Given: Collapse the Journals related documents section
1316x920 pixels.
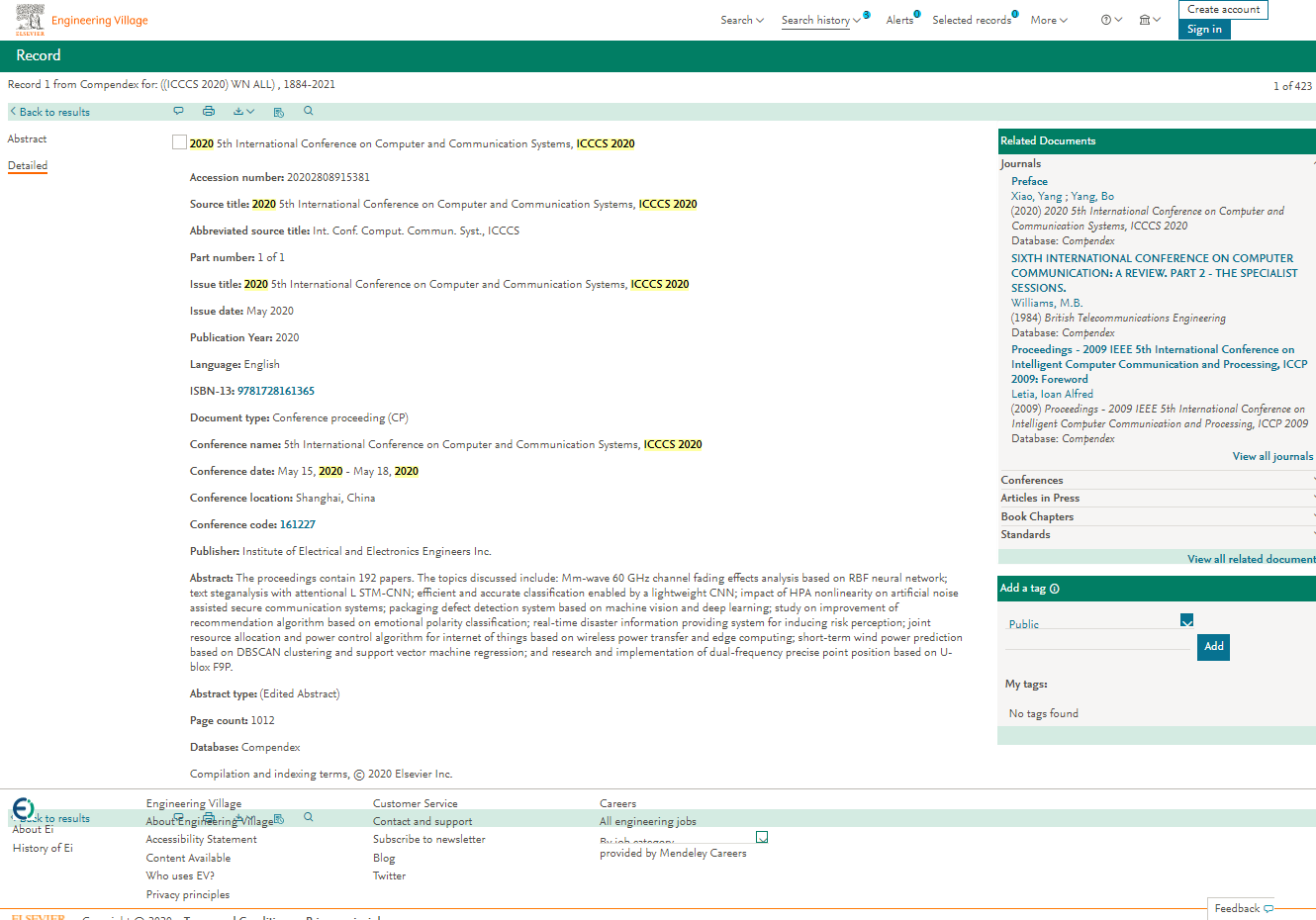Looking at the screenshot, I should (x=1157, y=163).
